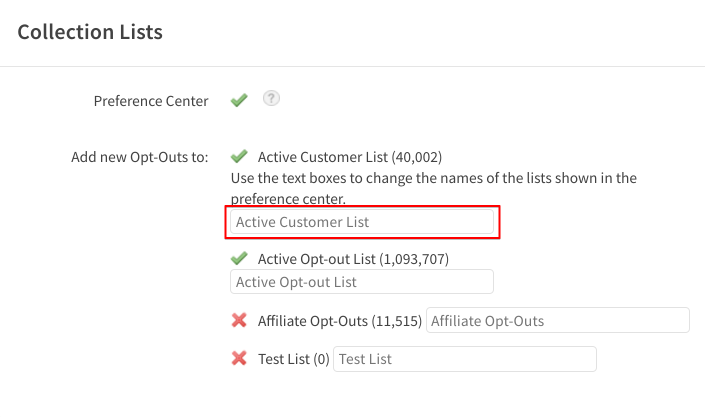Viewport: 705px width, 417px height.
Task: Click the 1,093,707 subscriber count
Action: [414, 259]
